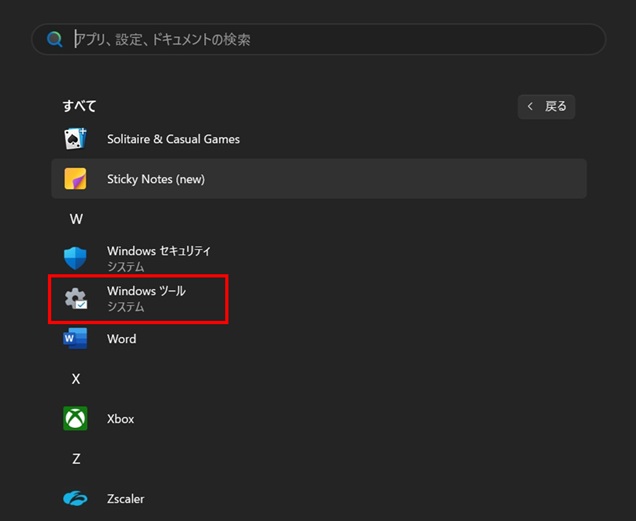Image resolution: width=636 pixels, height=521 pixels.
Task: Click the Windows ツール gear icon
Action: point(75,298)
